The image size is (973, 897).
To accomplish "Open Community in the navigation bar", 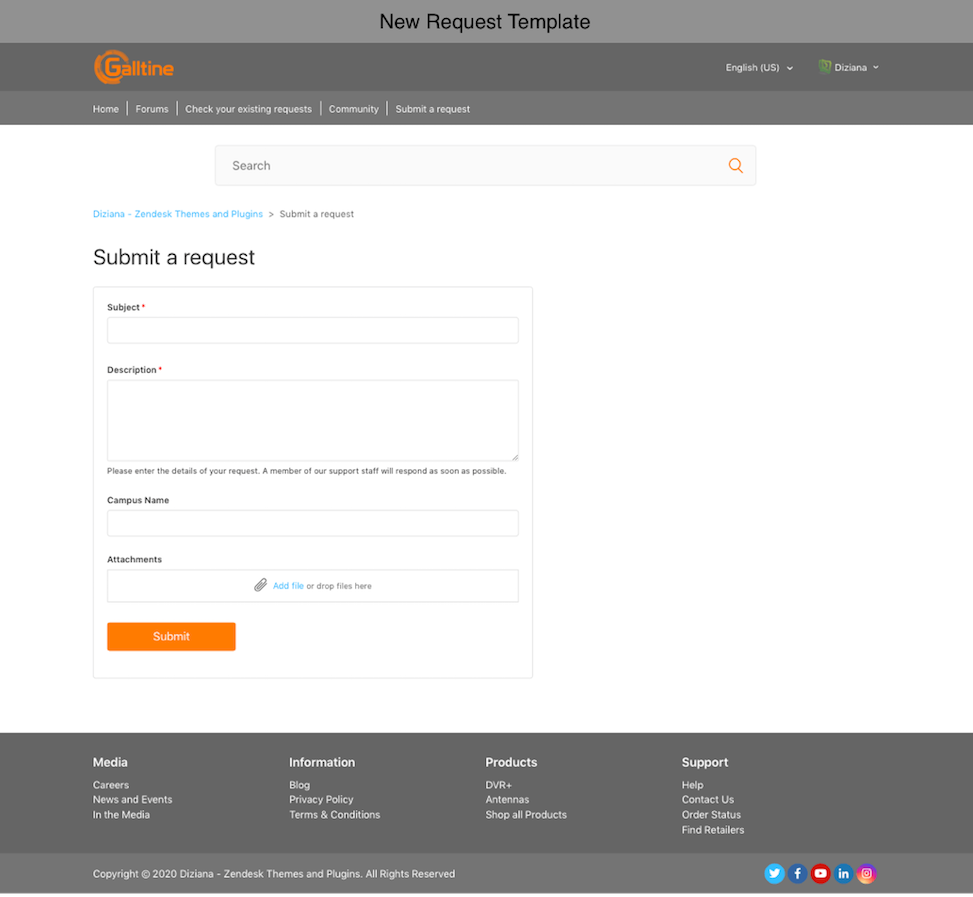I will point(354,109).
